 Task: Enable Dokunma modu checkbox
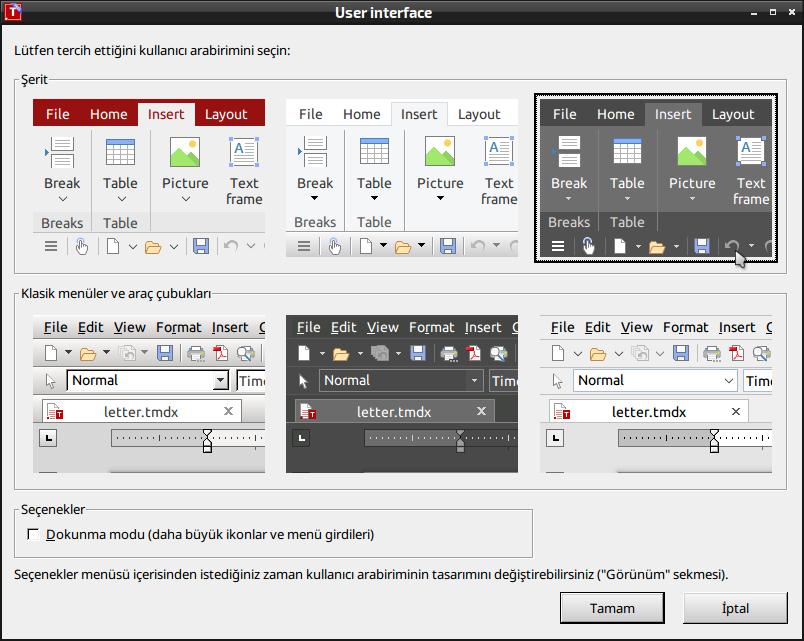tap(33, 534)
